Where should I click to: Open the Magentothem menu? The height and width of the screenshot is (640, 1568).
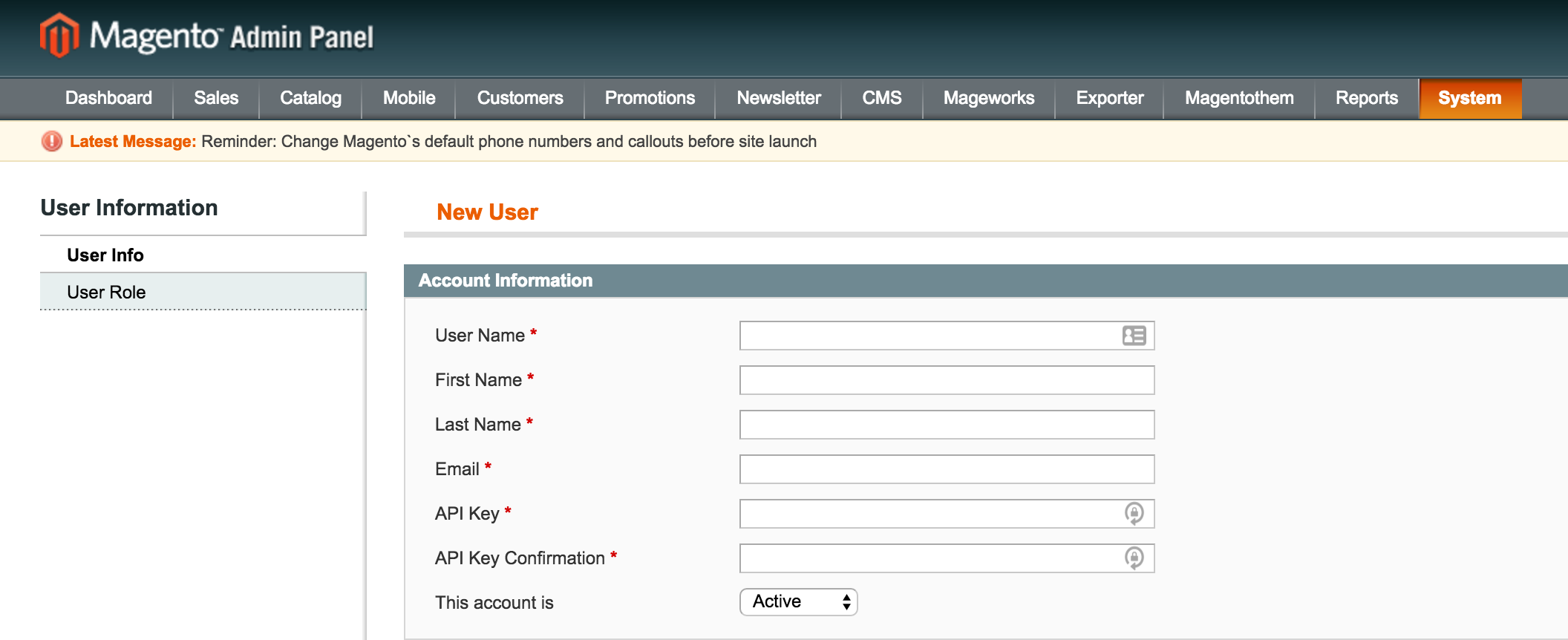pyautogui.click(x=1239, y=98)
